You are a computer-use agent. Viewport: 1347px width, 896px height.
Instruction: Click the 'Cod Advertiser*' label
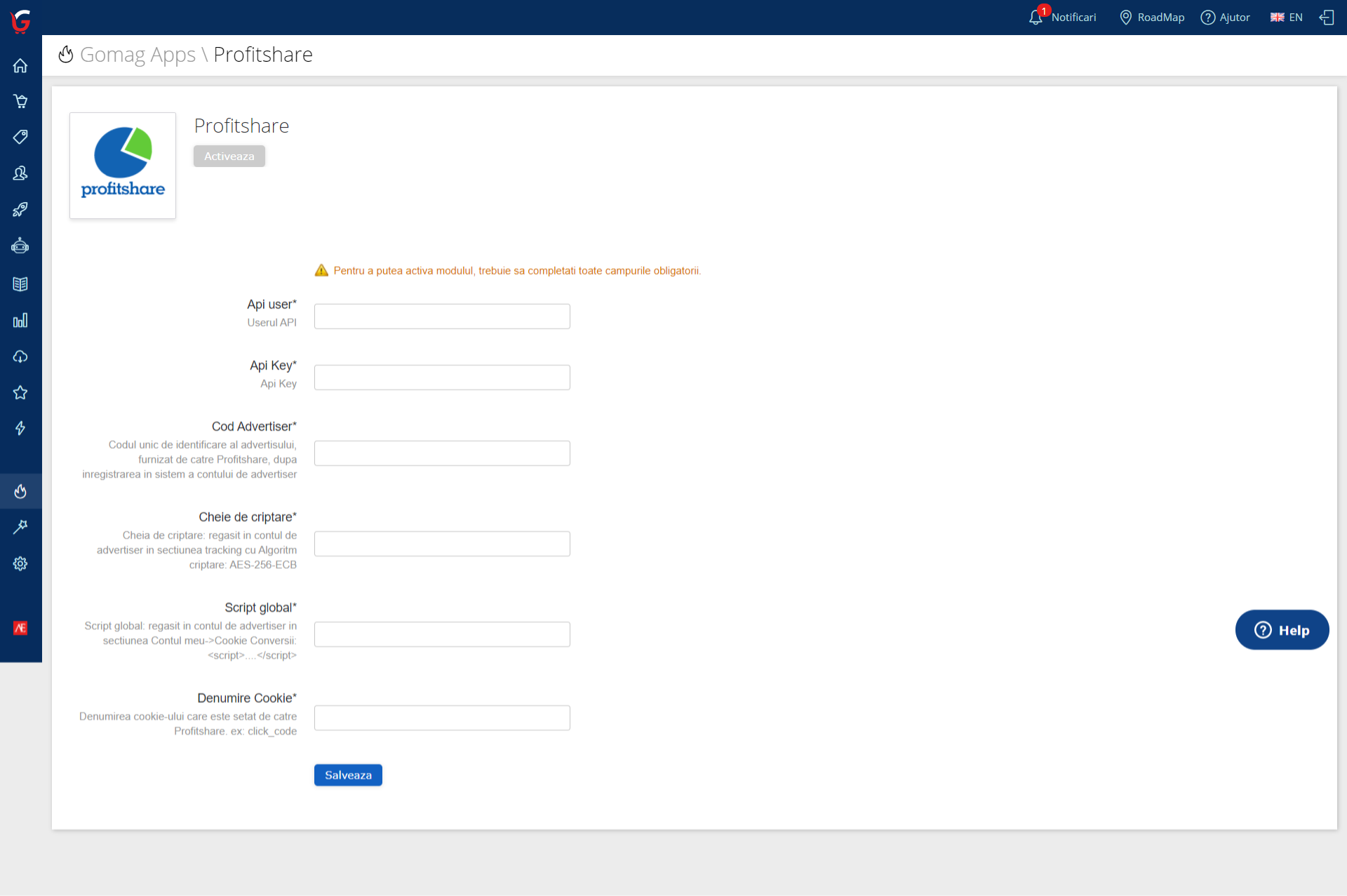tap(254, 427)
